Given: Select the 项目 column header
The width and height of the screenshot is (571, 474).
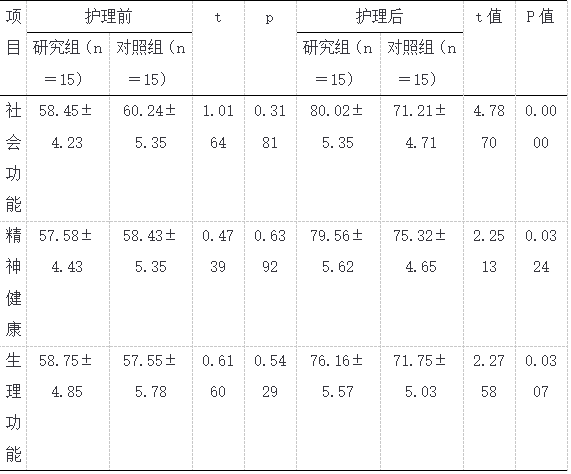Looking at the screenshot, I should click(13, 48).
